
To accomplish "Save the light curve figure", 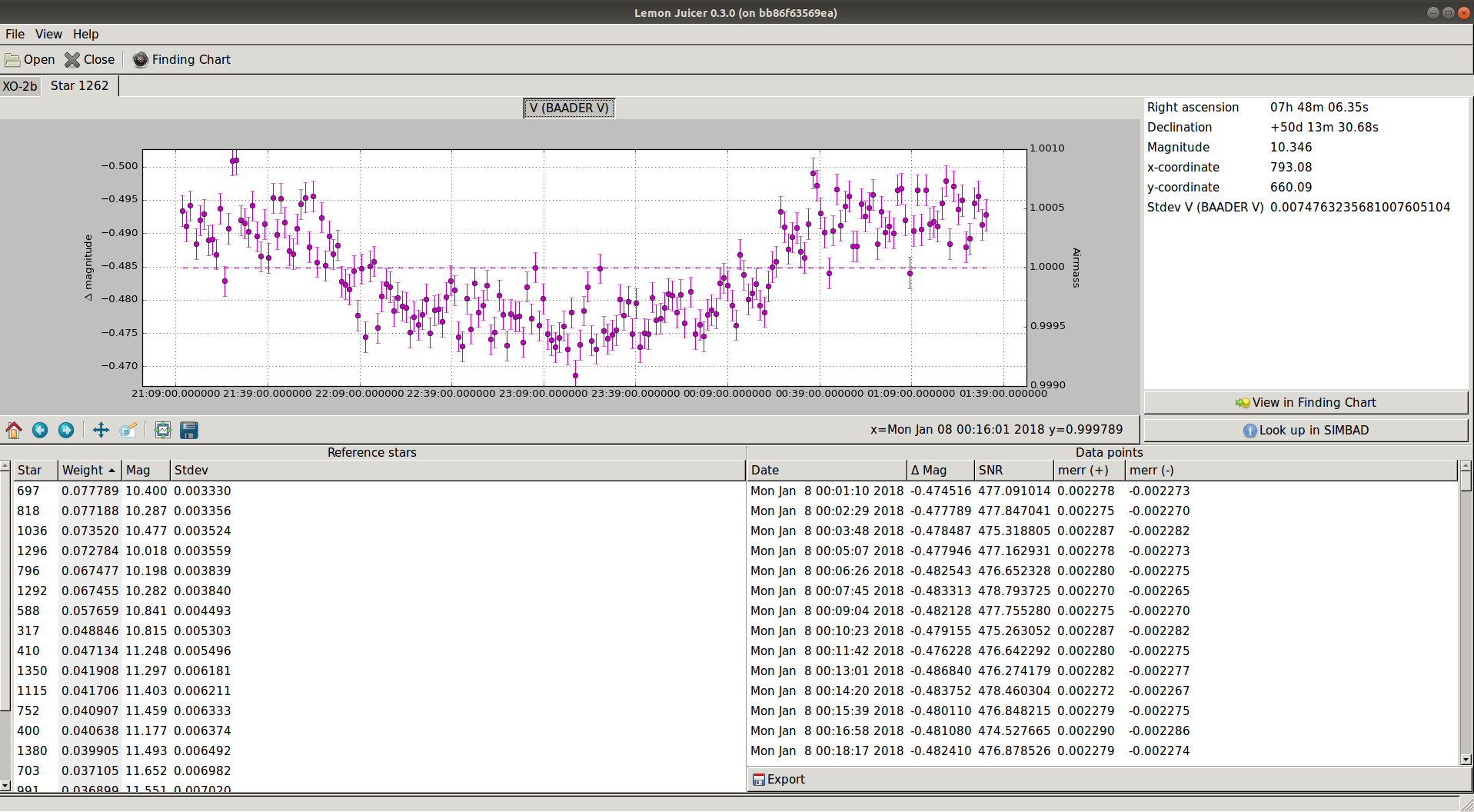I will tap(189, 430).
